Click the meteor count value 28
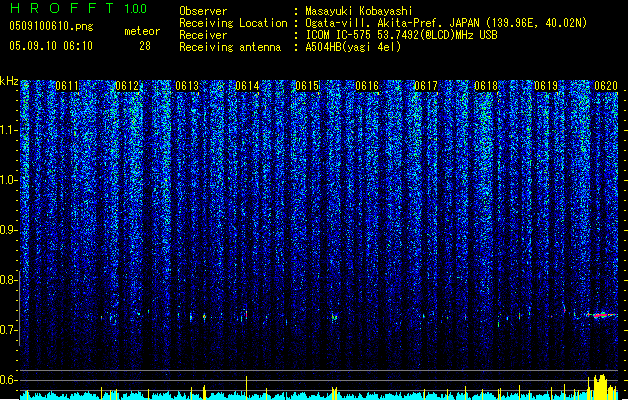The width and height of the screenshot is (629, 400). coord(145,46)
